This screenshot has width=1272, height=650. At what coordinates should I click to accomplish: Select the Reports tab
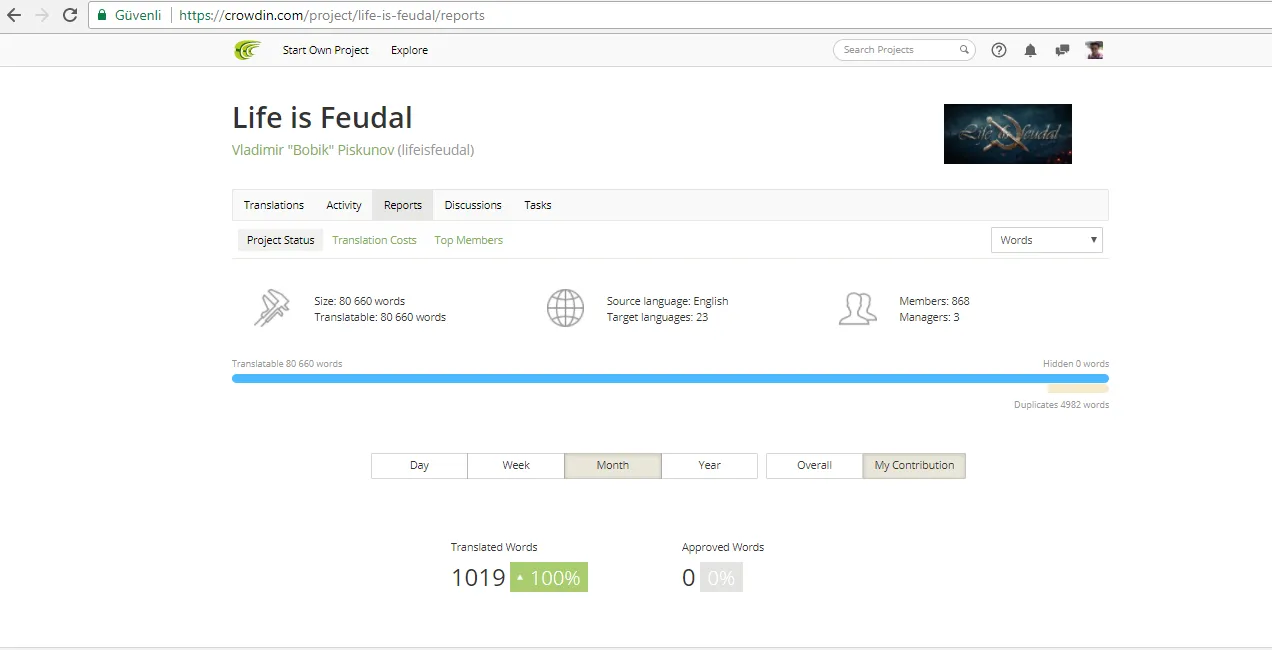click(403, 205)
